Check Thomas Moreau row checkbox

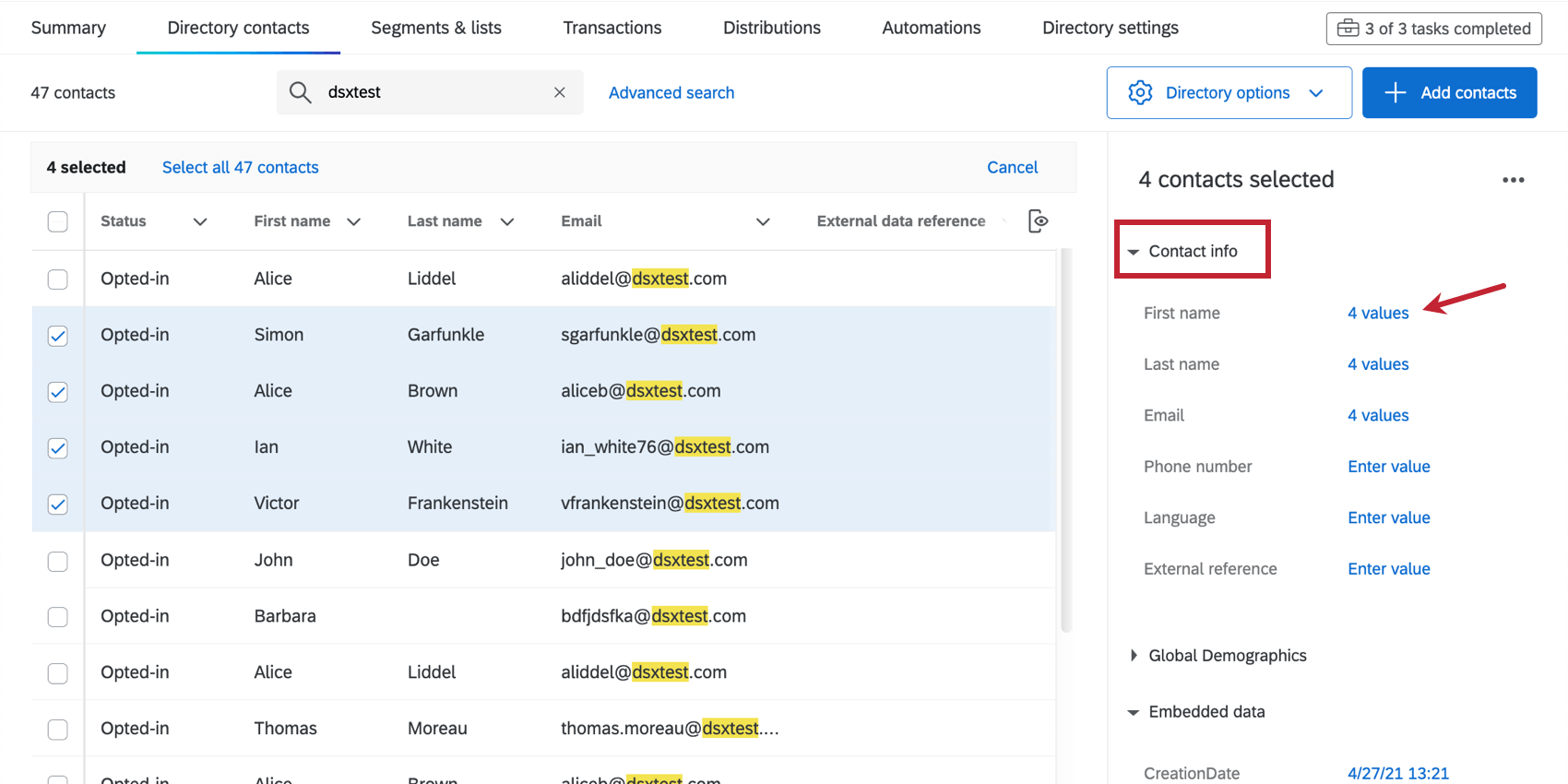(x=58, y=730)
